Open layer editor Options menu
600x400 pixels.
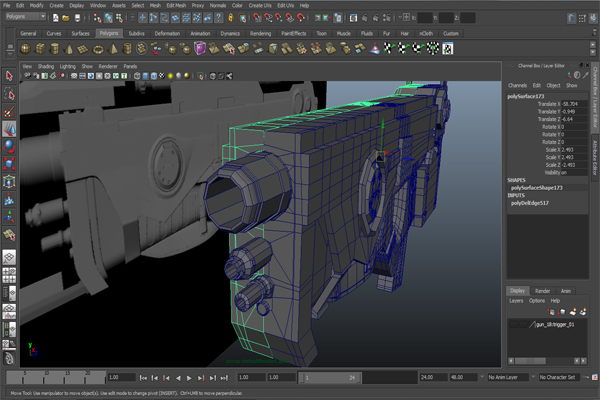(x=536, y=301)
